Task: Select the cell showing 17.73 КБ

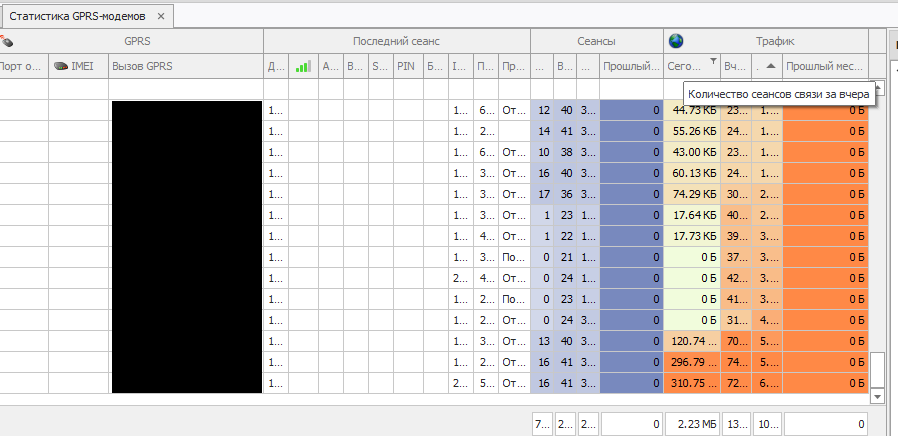Action: tap(692, 236)
